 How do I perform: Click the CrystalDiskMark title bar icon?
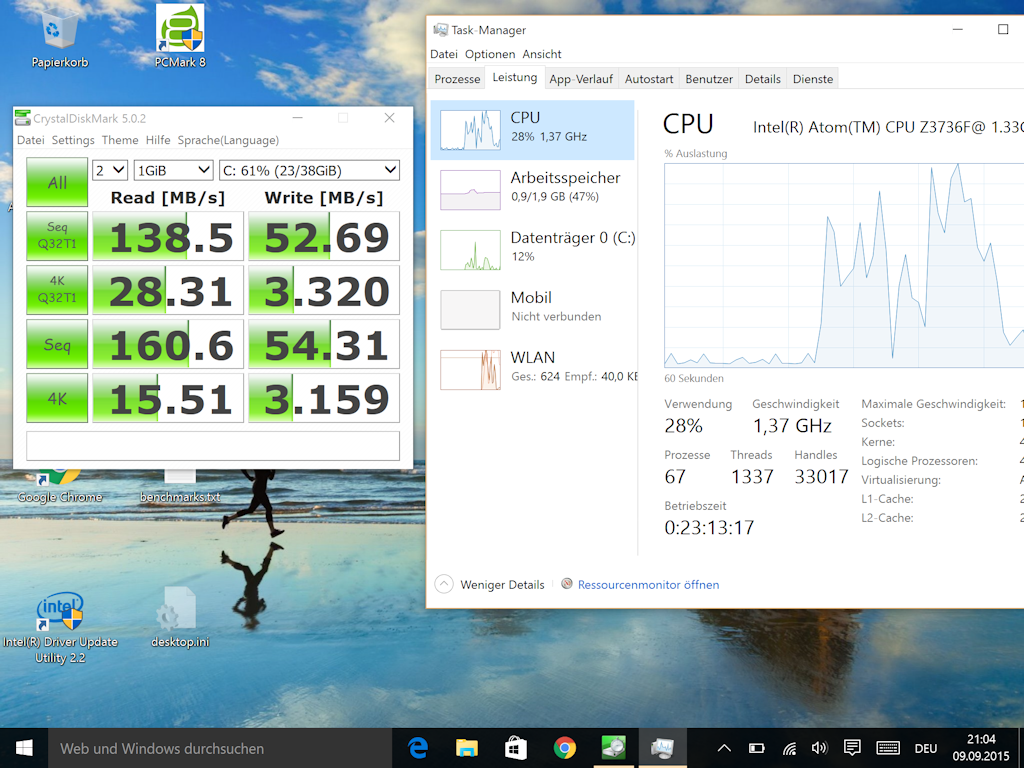pyautogui.click(x=22, y=118)
